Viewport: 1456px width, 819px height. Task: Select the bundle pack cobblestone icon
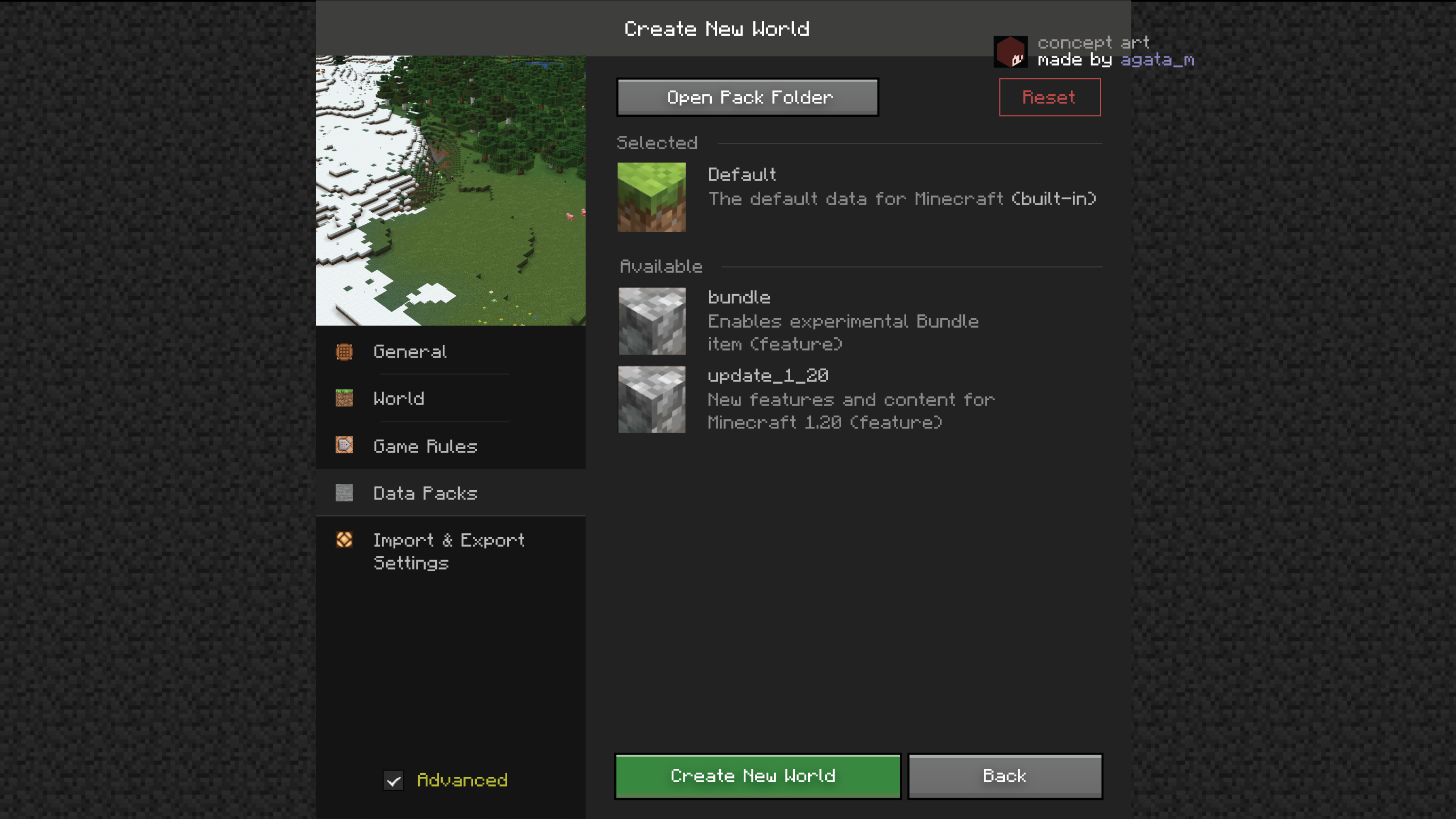(652, 321)
